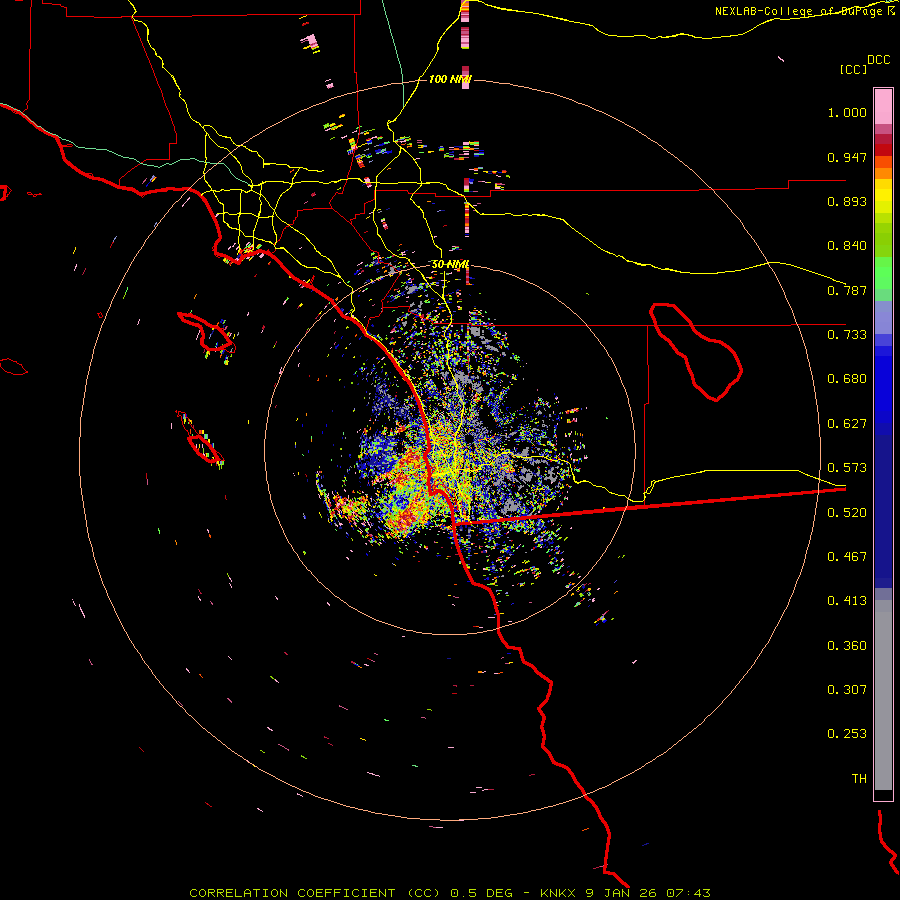This screenshot has width=900, height=900.
Task: Click the 0.413 color scale value
Action: coord(847,601)
